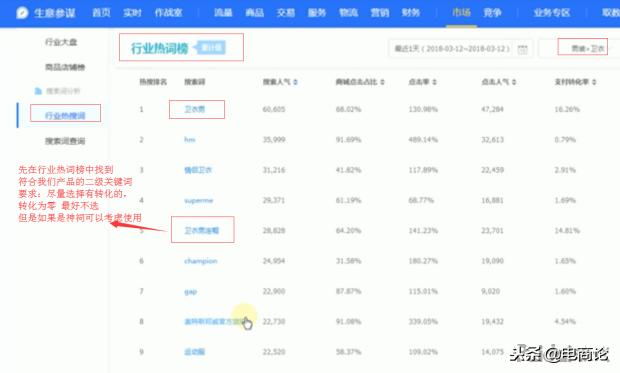Open the 作战室 navigation item
The height and width of the screenshot is (373, 620).
168,13
